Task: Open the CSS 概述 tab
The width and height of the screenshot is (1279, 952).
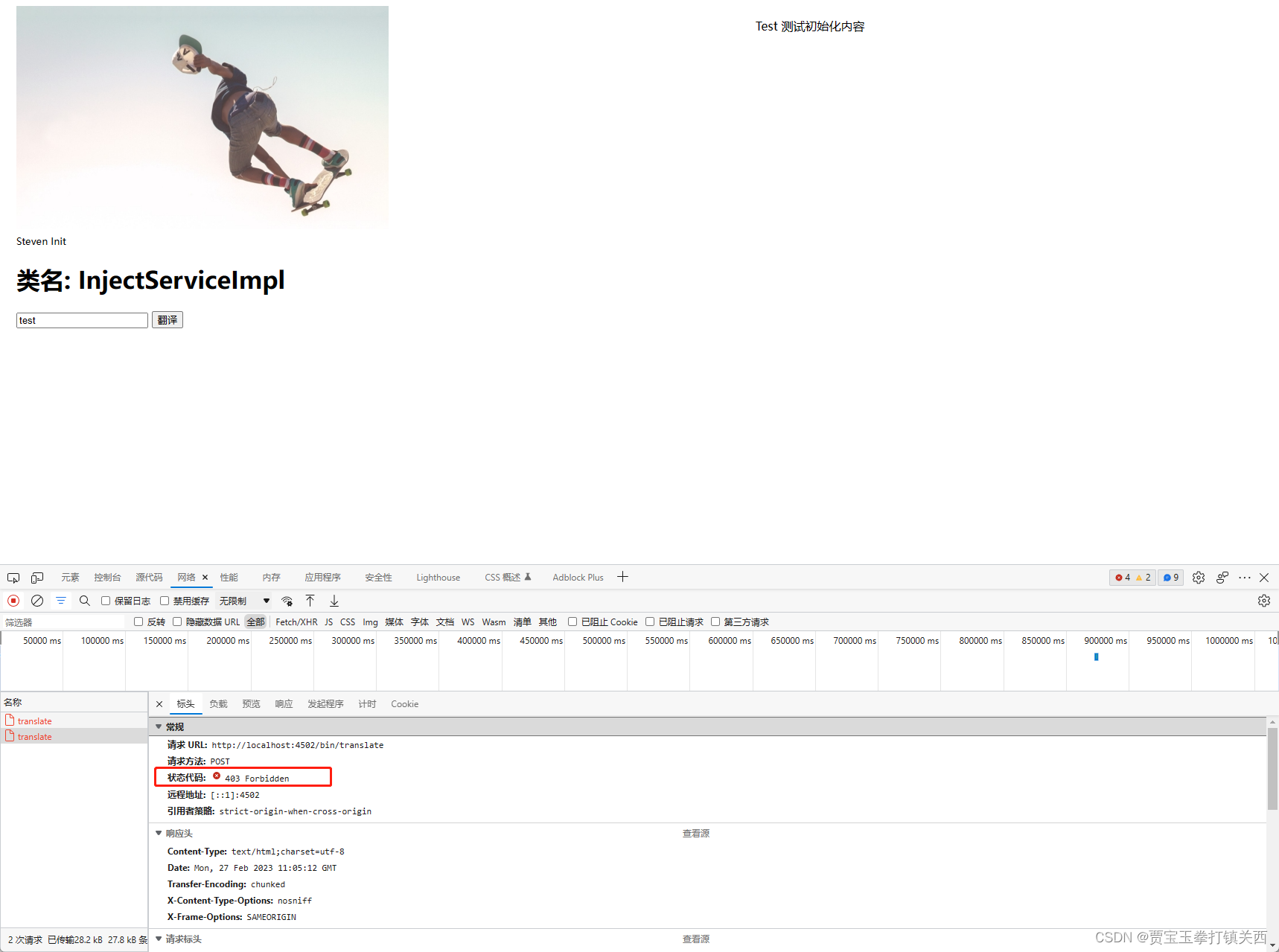Action: pyautogui.click(x=508, y=578)
